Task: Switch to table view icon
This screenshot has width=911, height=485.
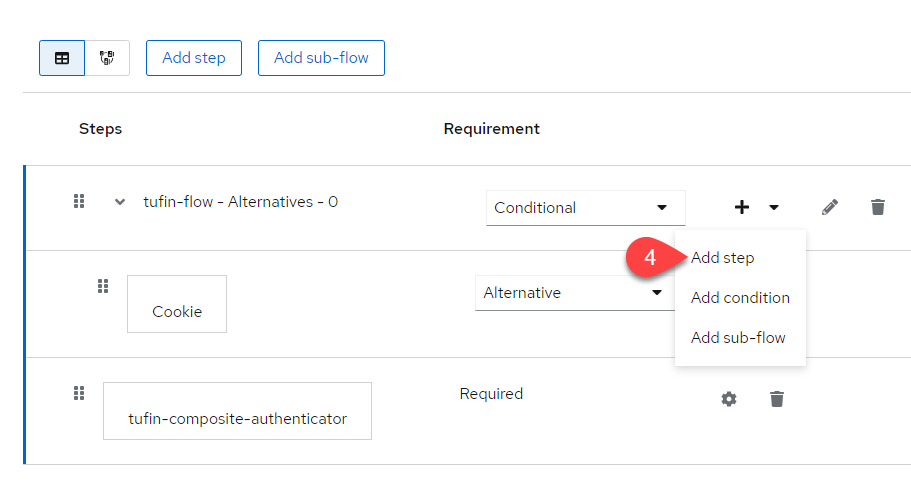Action: tap(62, 58)
